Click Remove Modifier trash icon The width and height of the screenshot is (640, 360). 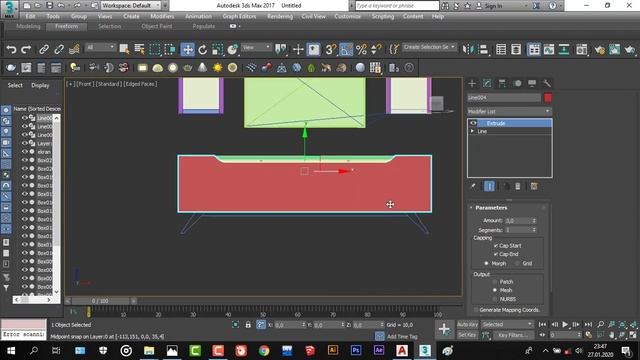point(518,187)
